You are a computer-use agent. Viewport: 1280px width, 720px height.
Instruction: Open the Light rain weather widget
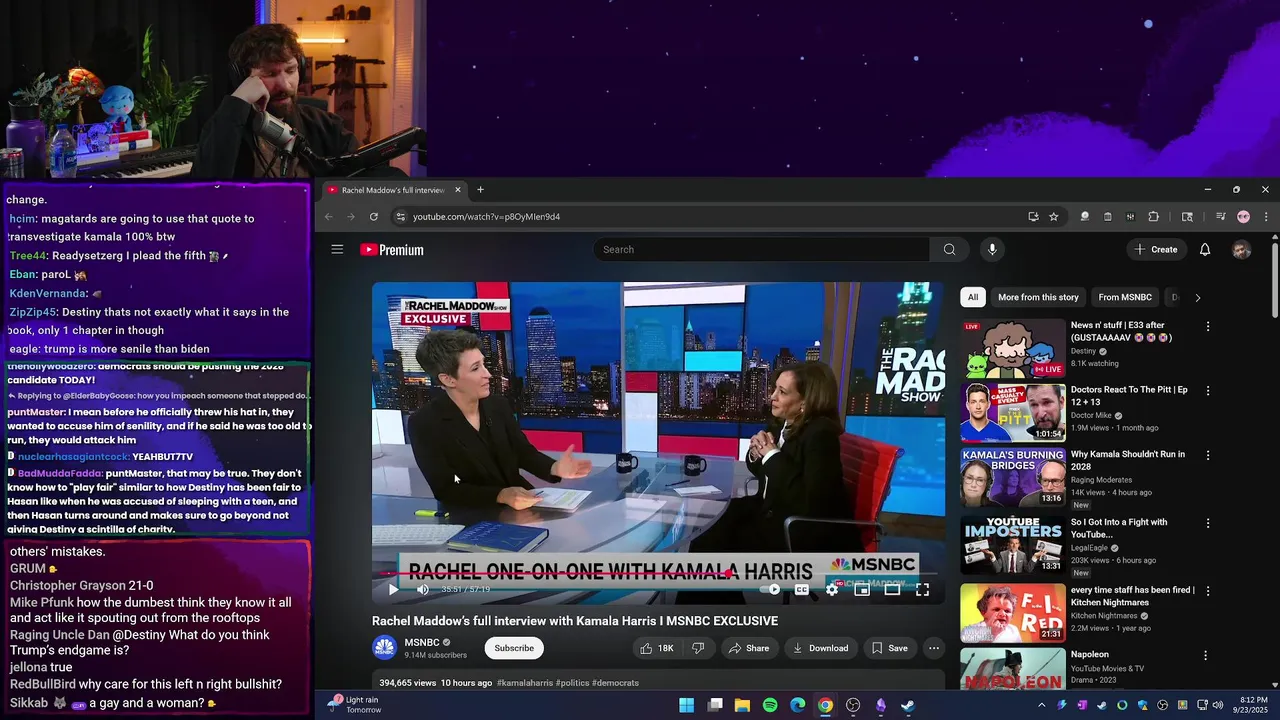356,705
